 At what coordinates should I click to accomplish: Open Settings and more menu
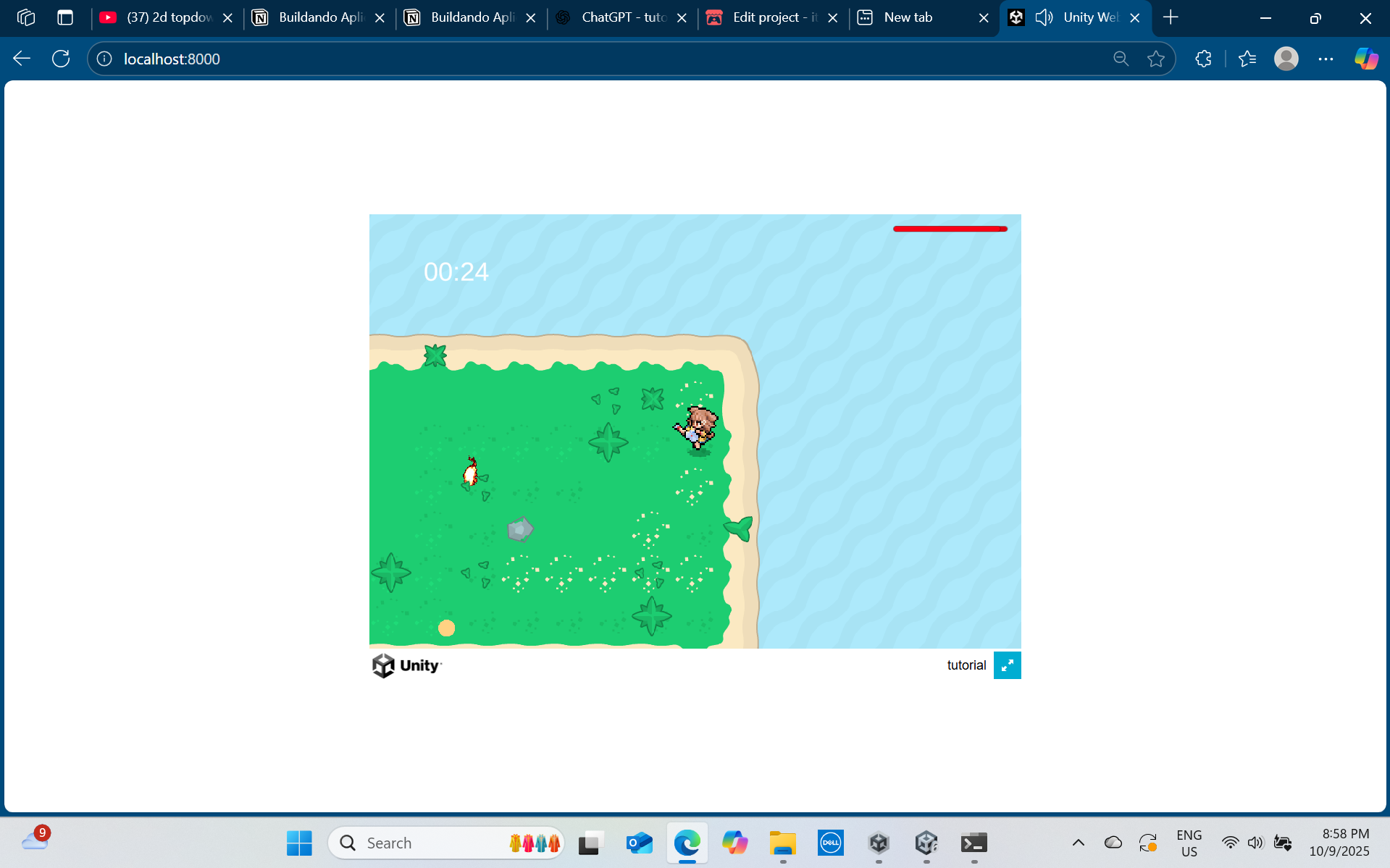(1326, 59)
